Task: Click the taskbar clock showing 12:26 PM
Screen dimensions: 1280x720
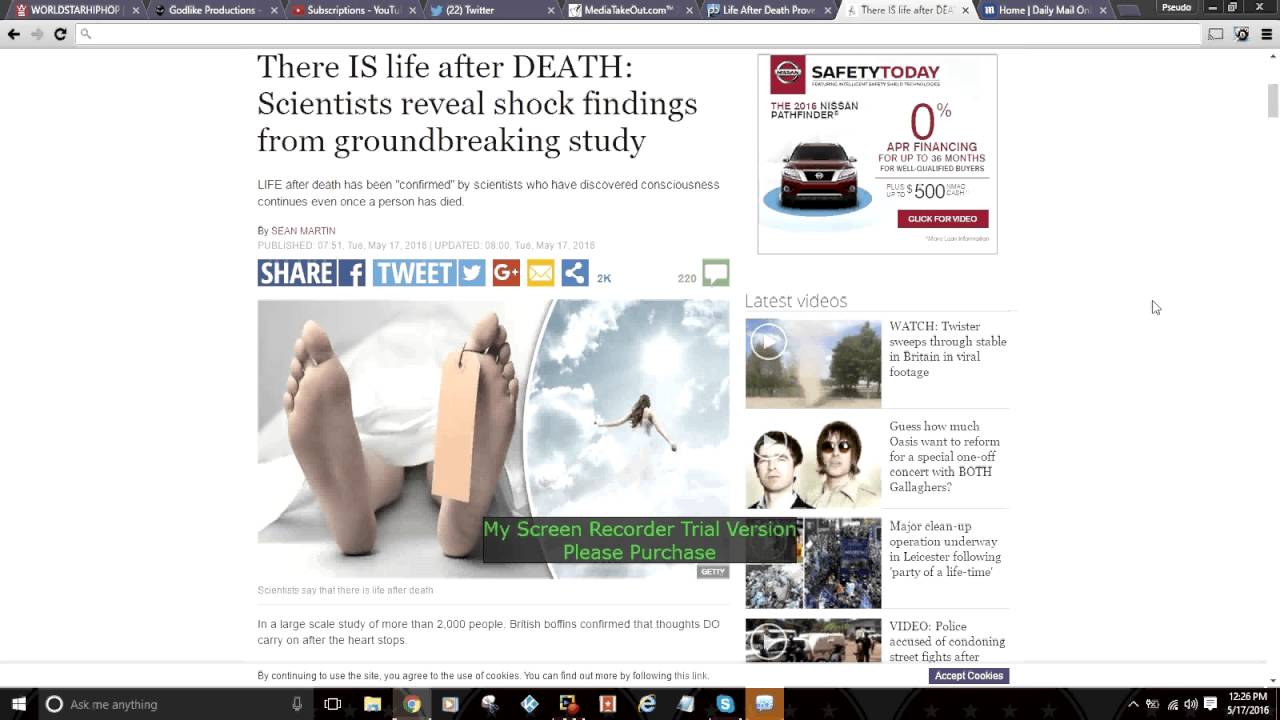Action: pyautogui.click(x=1248, y=704)
